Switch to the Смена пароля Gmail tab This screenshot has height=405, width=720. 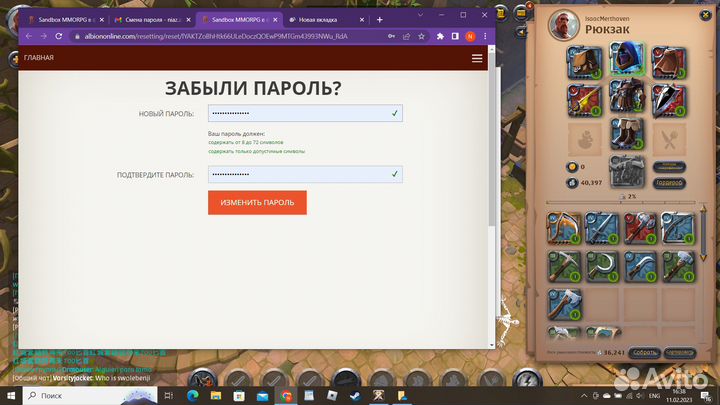point(153,20)
